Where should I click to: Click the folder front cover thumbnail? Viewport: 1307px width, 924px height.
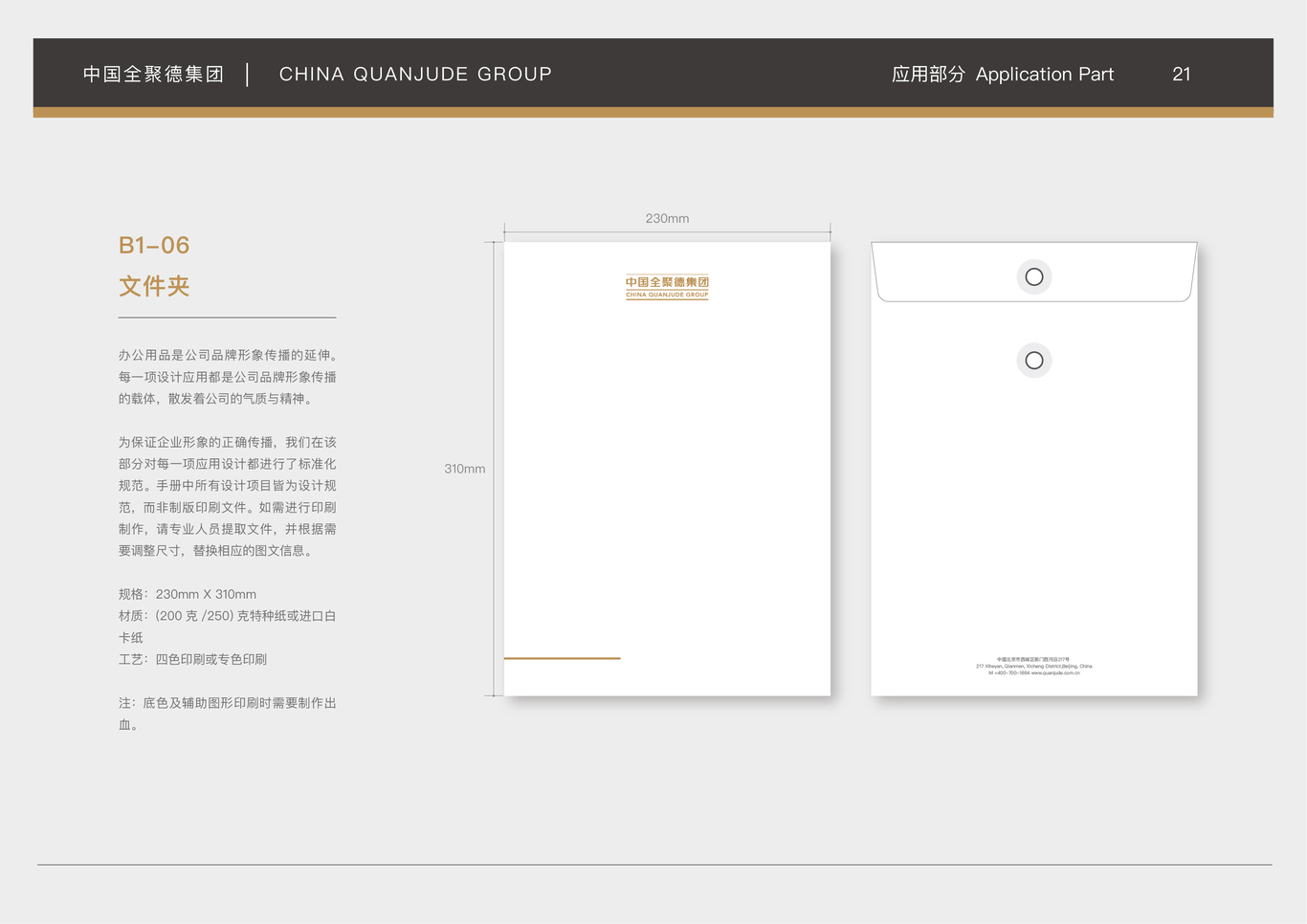pos(667,469)
